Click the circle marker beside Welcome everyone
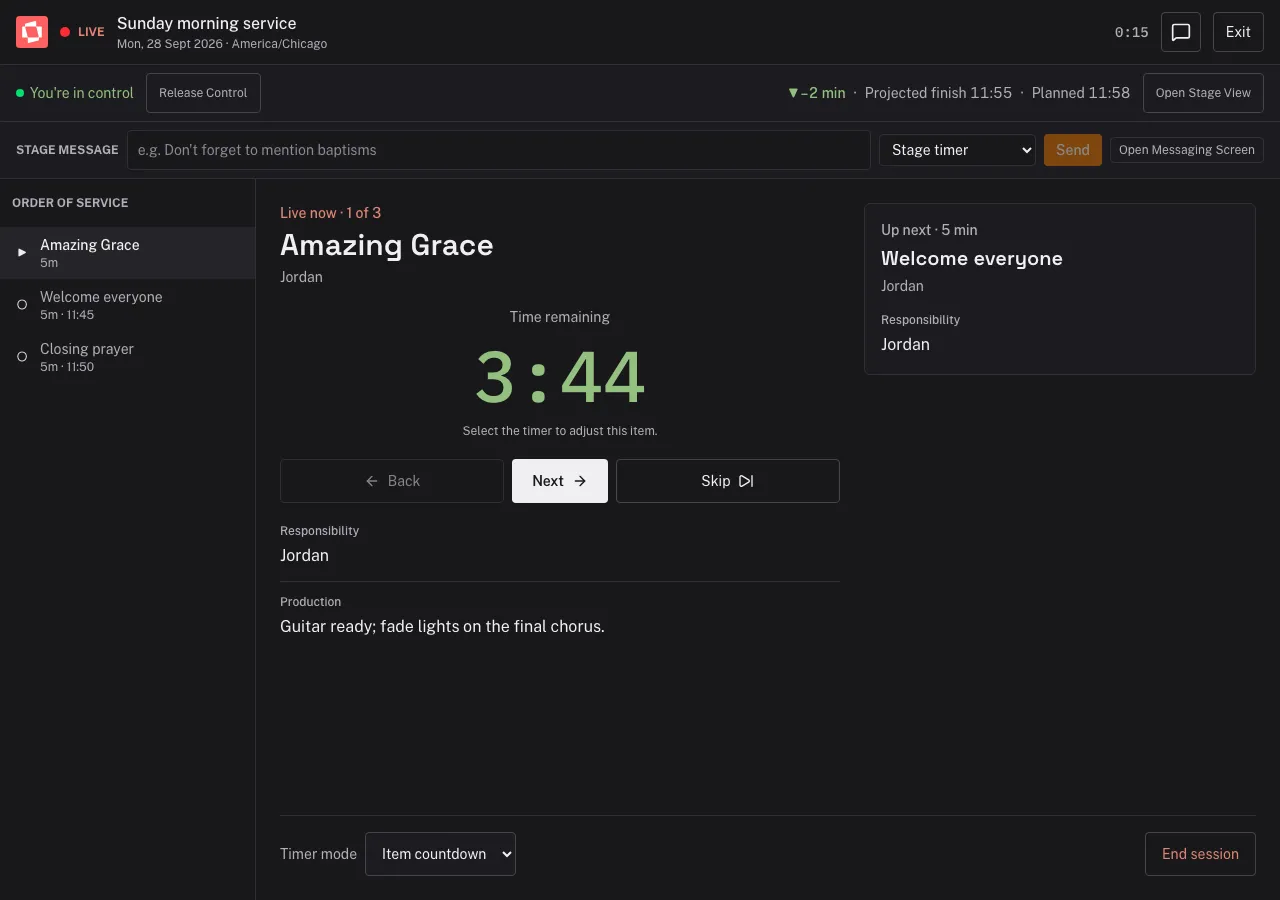Viewport: 1280px width, 900px height. [22, 305]
